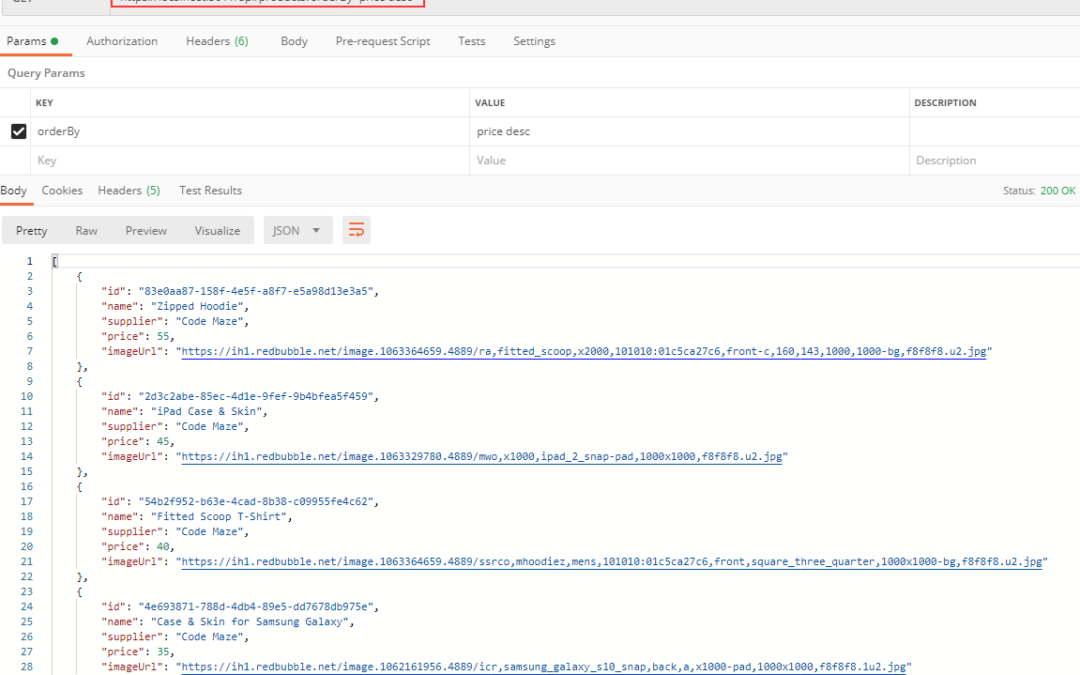
Task: Open the response Headers (5) tab
Action: 128,190
